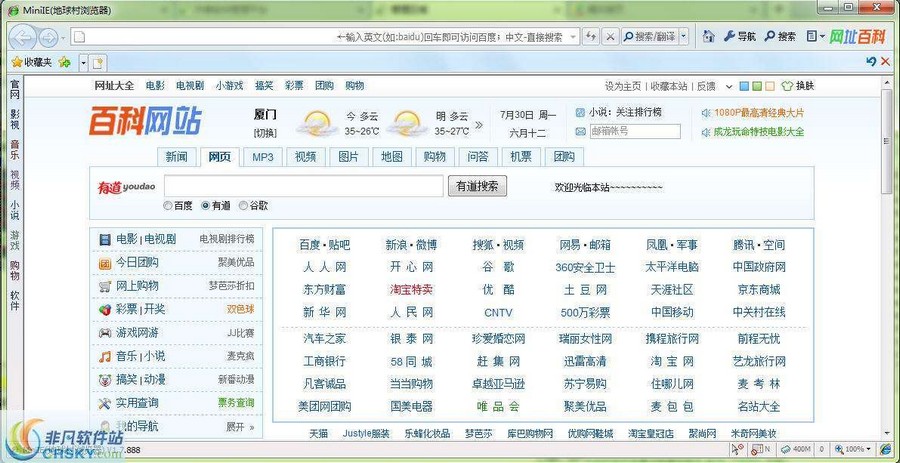
Task: Click the browser Forward arrow button
Action: coord(48,38)
